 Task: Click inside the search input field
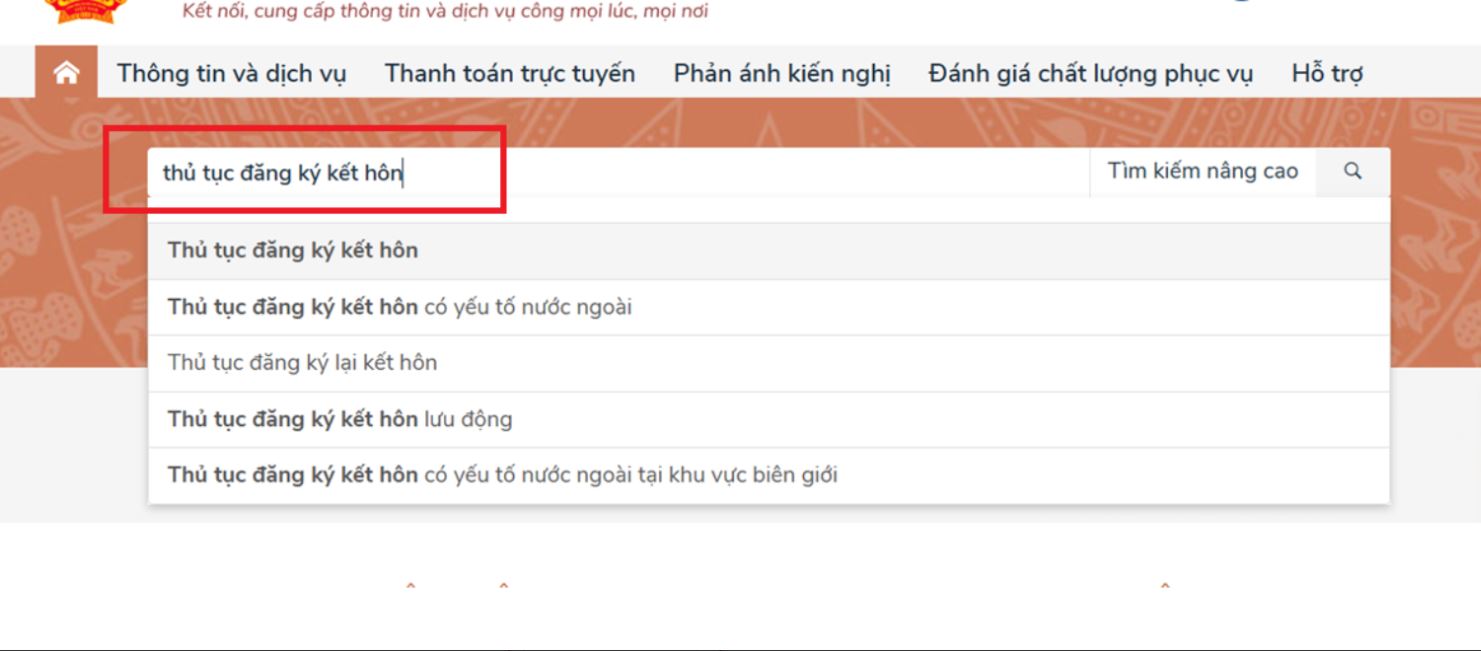(600, 170)
